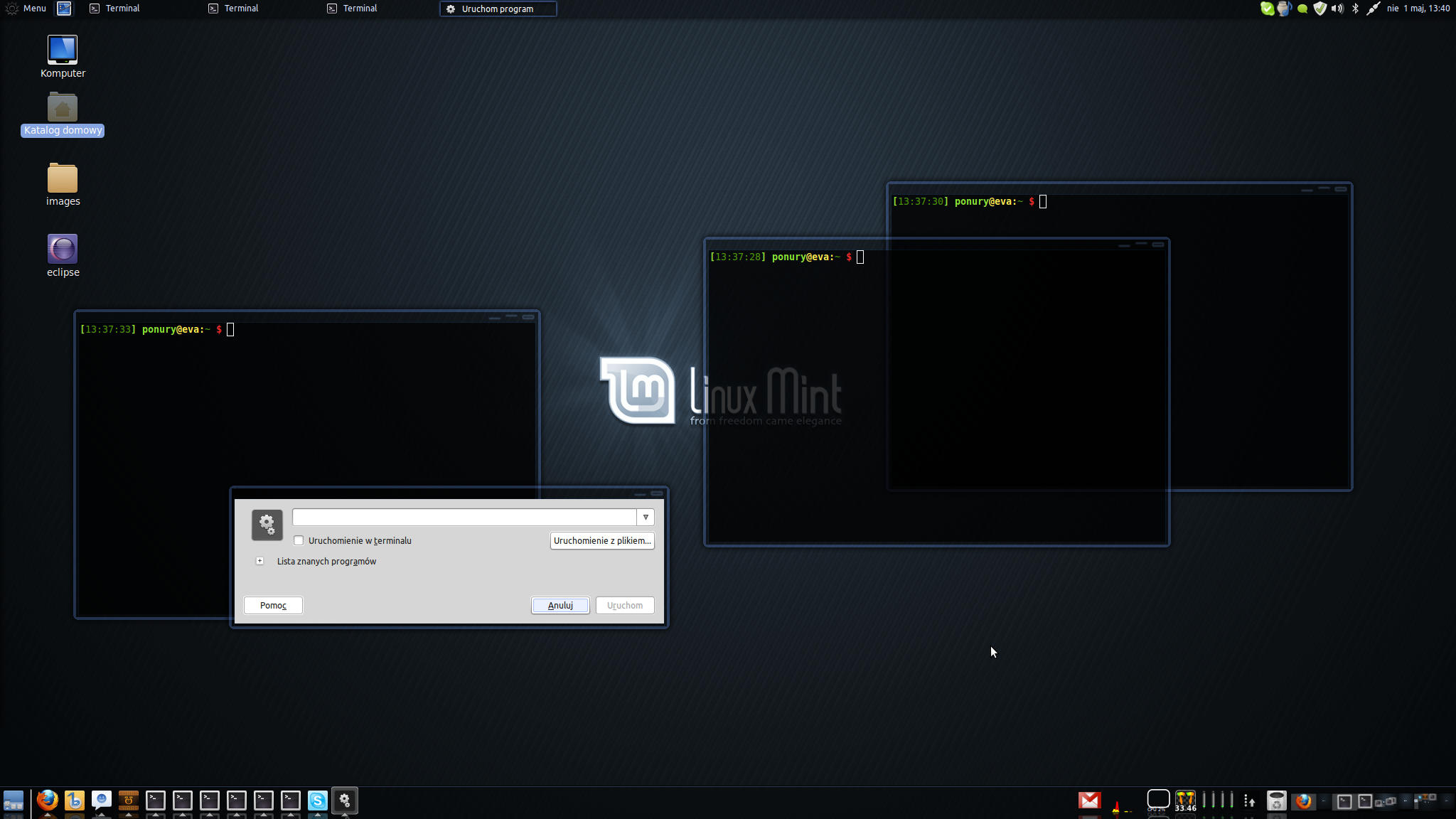This screenshot has width=1456, height=819.
Task: Select the eclipse desktop launcher
Action: (63, 256)
